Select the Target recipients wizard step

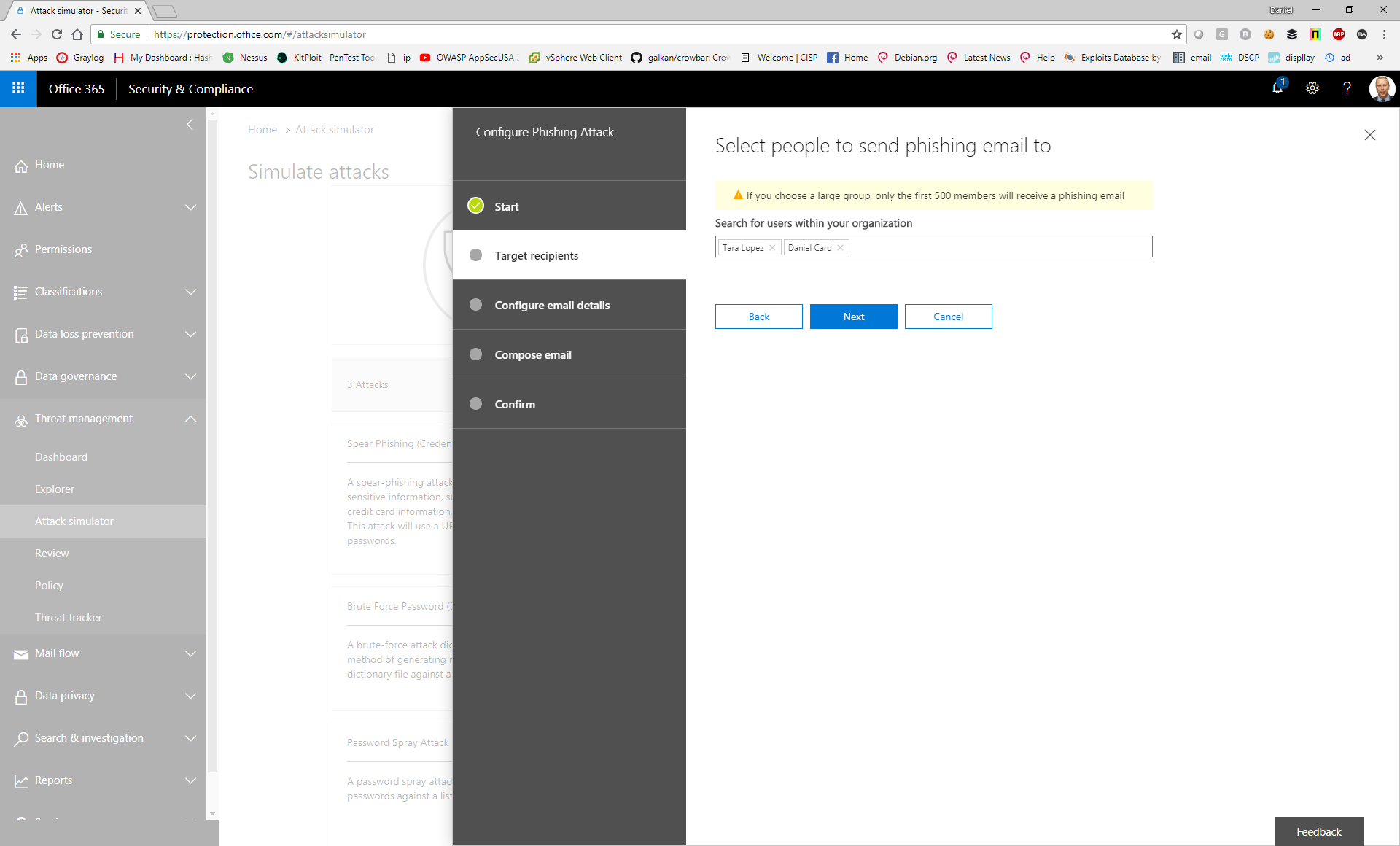pos(536,255)
